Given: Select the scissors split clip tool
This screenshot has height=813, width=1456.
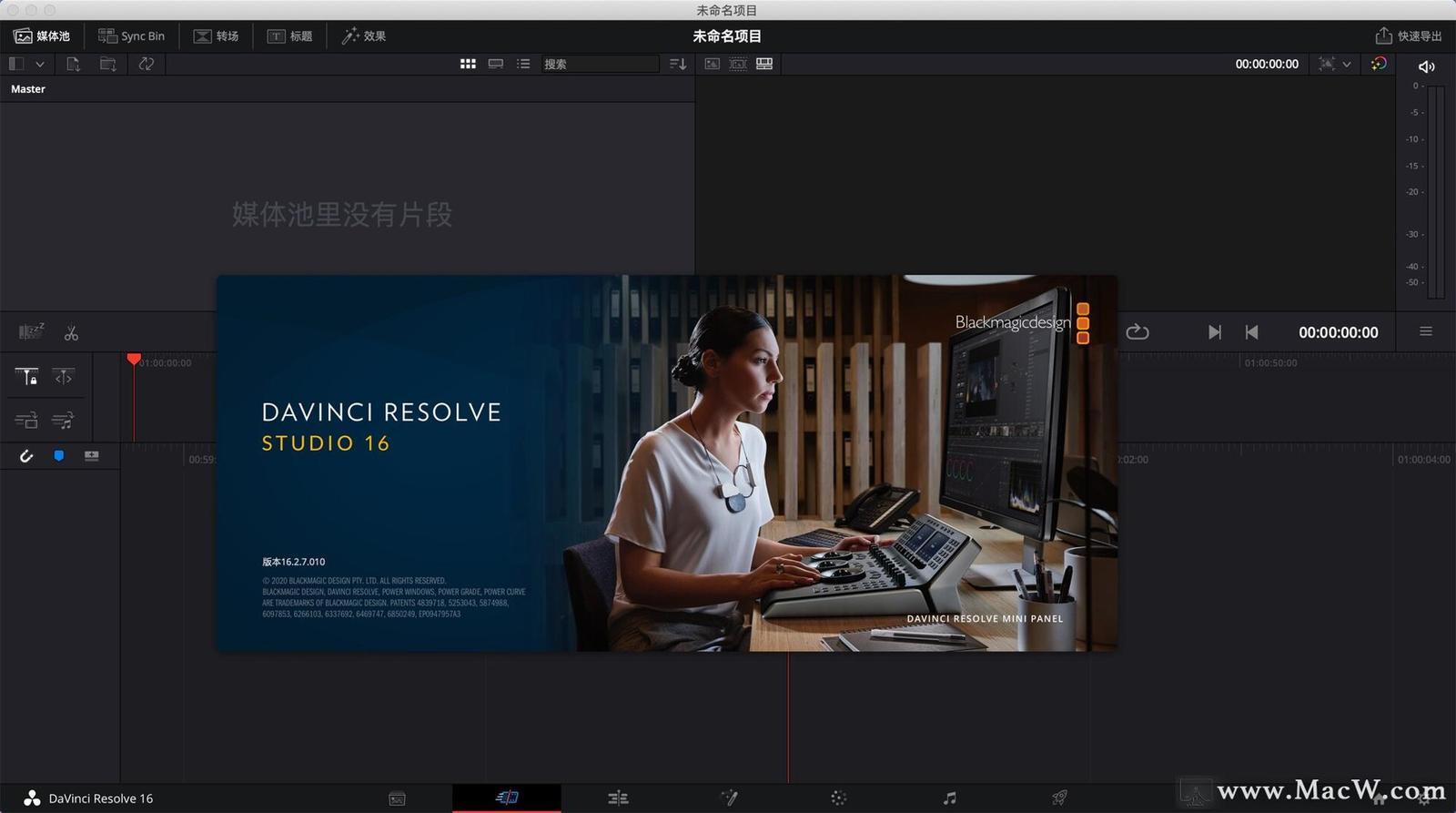Looking at the screenshot, I should tap(71, 333).
